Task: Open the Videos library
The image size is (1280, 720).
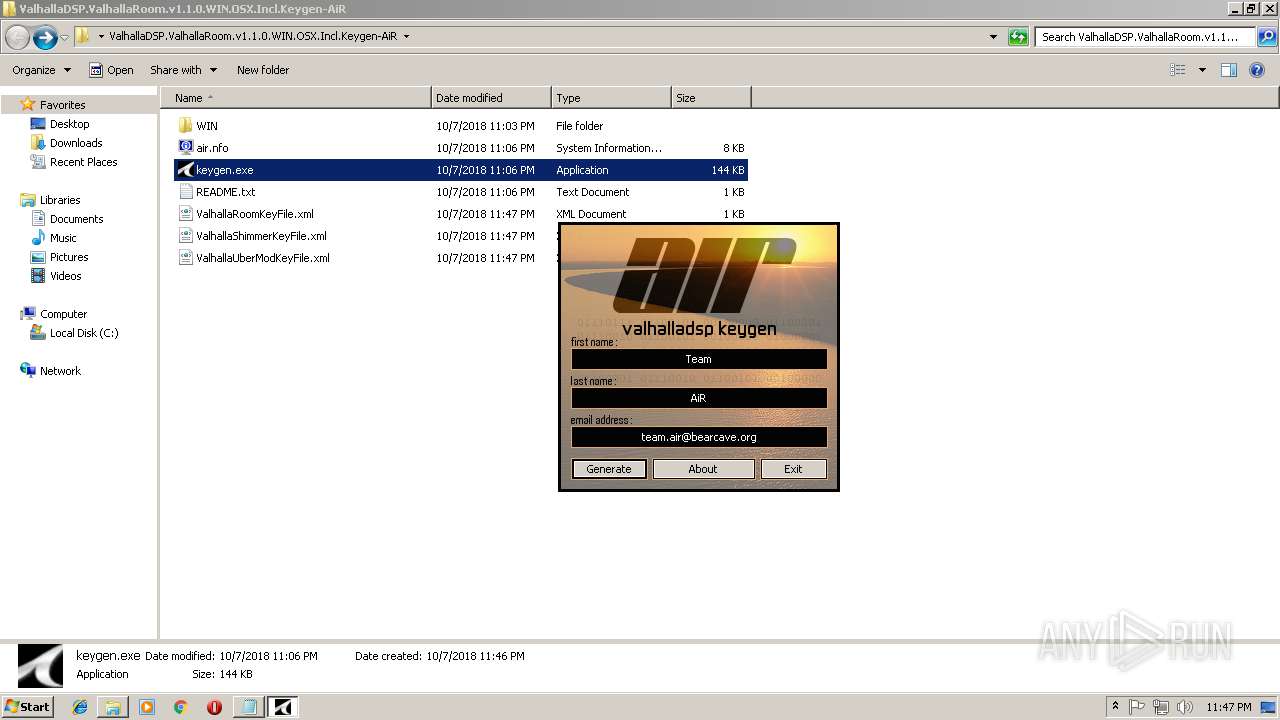Action: point(65,276)
